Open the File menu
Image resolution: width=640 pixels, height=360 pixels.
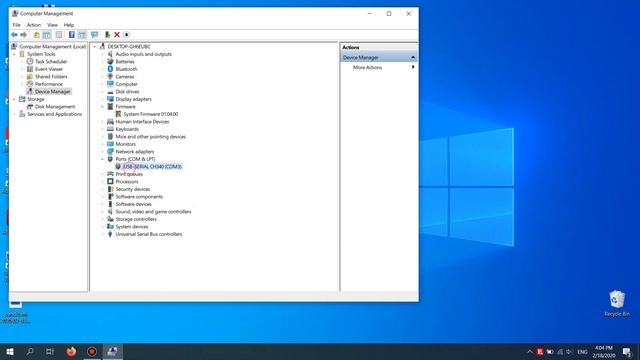coord(16,25)
